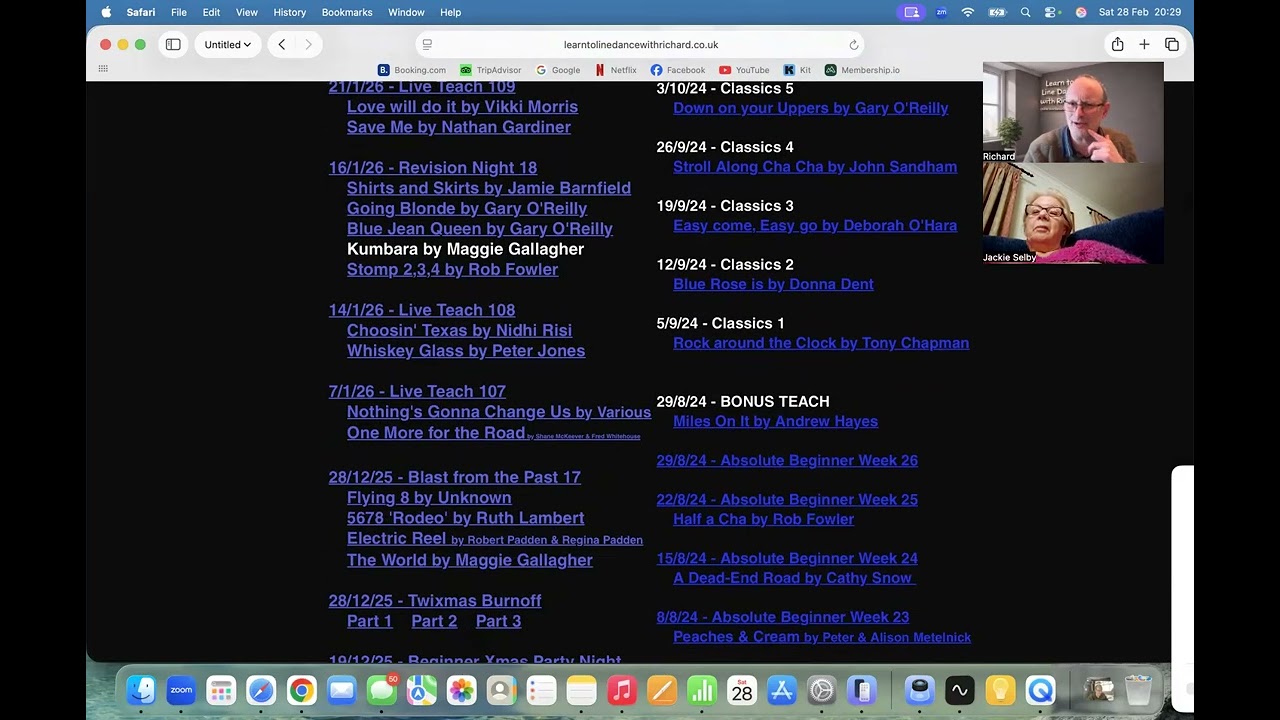Open Finder from the Dock
Screen dimensions: 1280x720
click(141, 690)
